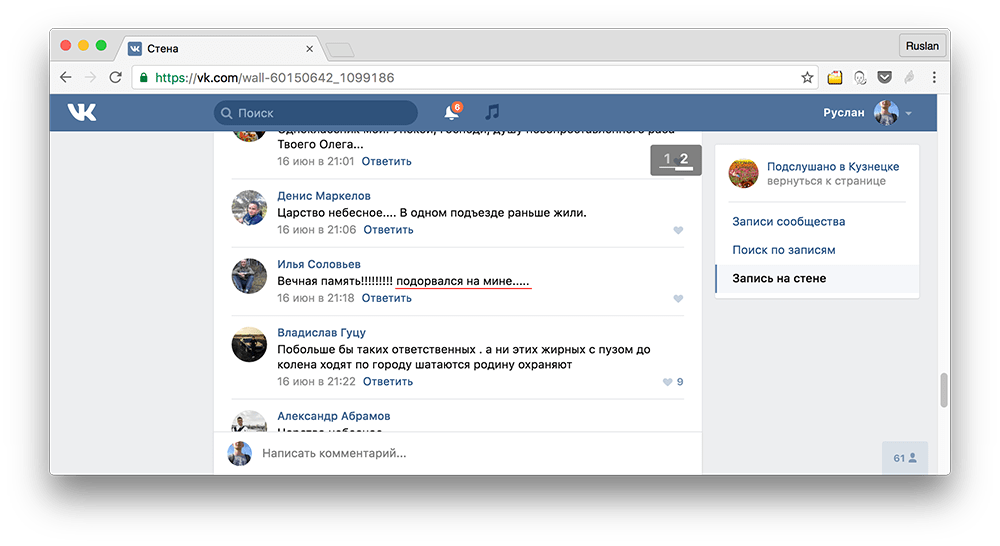
Task: Click Руслан avatar in the header
Action: click(x=886, y=113)
